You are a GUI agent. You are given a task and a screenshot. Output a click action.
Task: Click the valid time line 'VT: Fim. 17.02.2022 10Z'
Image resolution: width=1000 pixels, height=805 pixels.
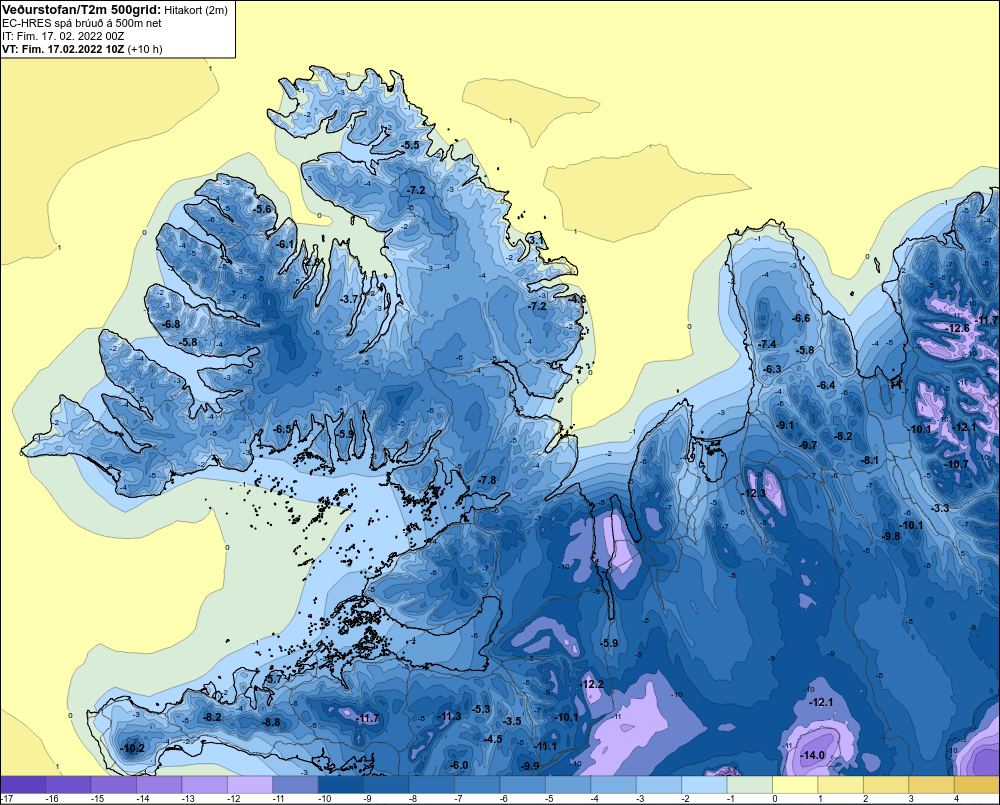[x=64, y=49]
